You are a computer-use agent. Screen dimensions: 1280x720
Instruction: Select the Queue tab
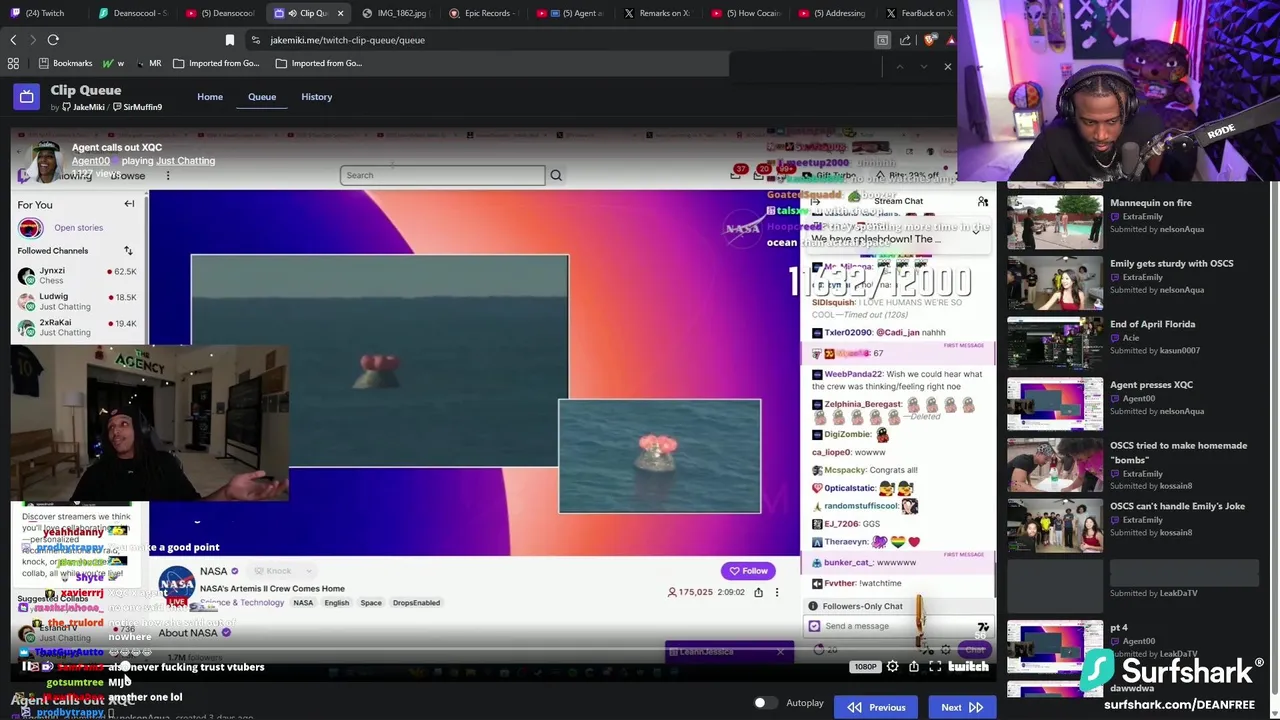click(262, 97)
